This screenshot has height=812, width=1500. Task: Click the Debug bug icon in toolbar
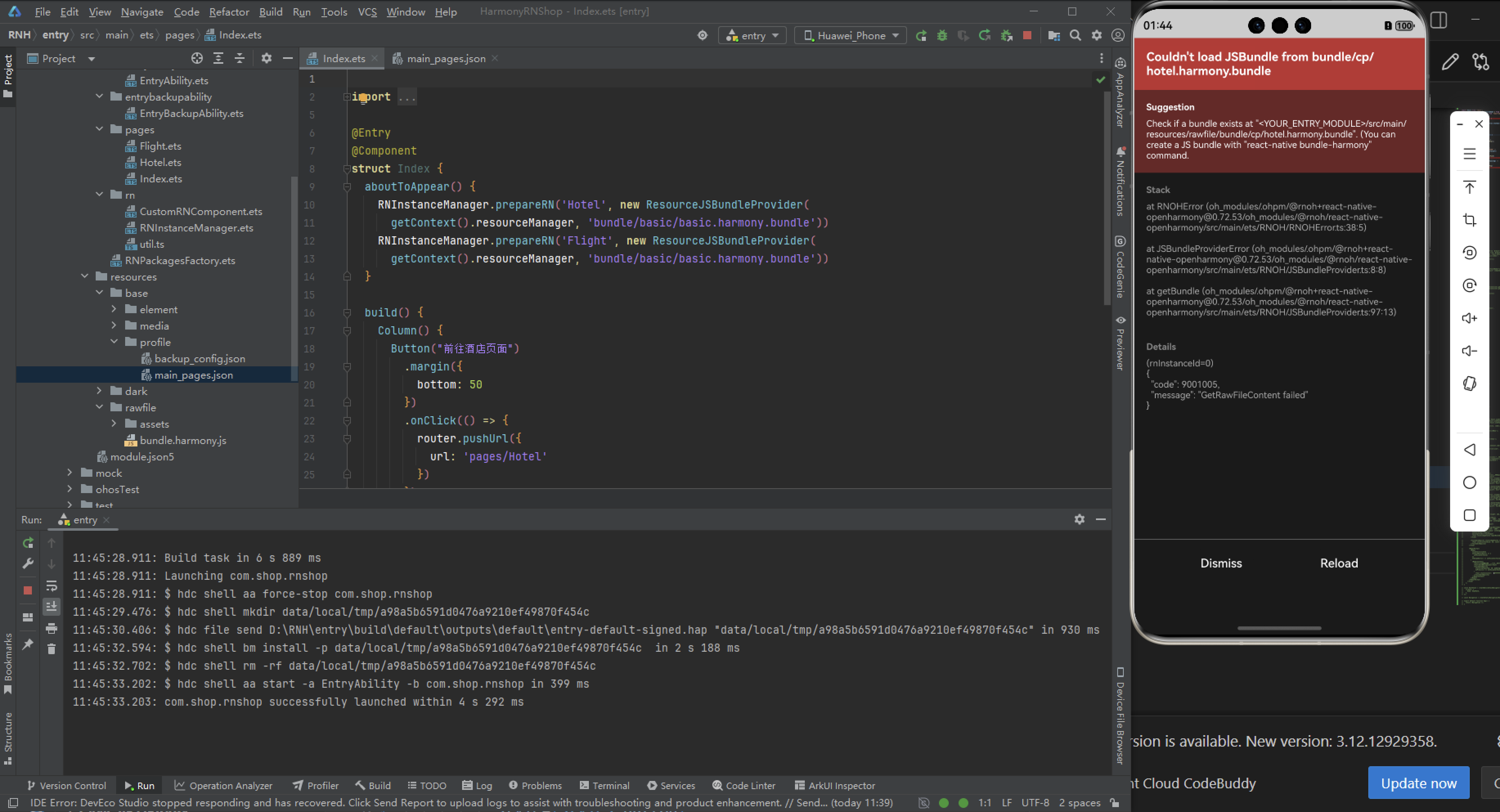[941, 36]
